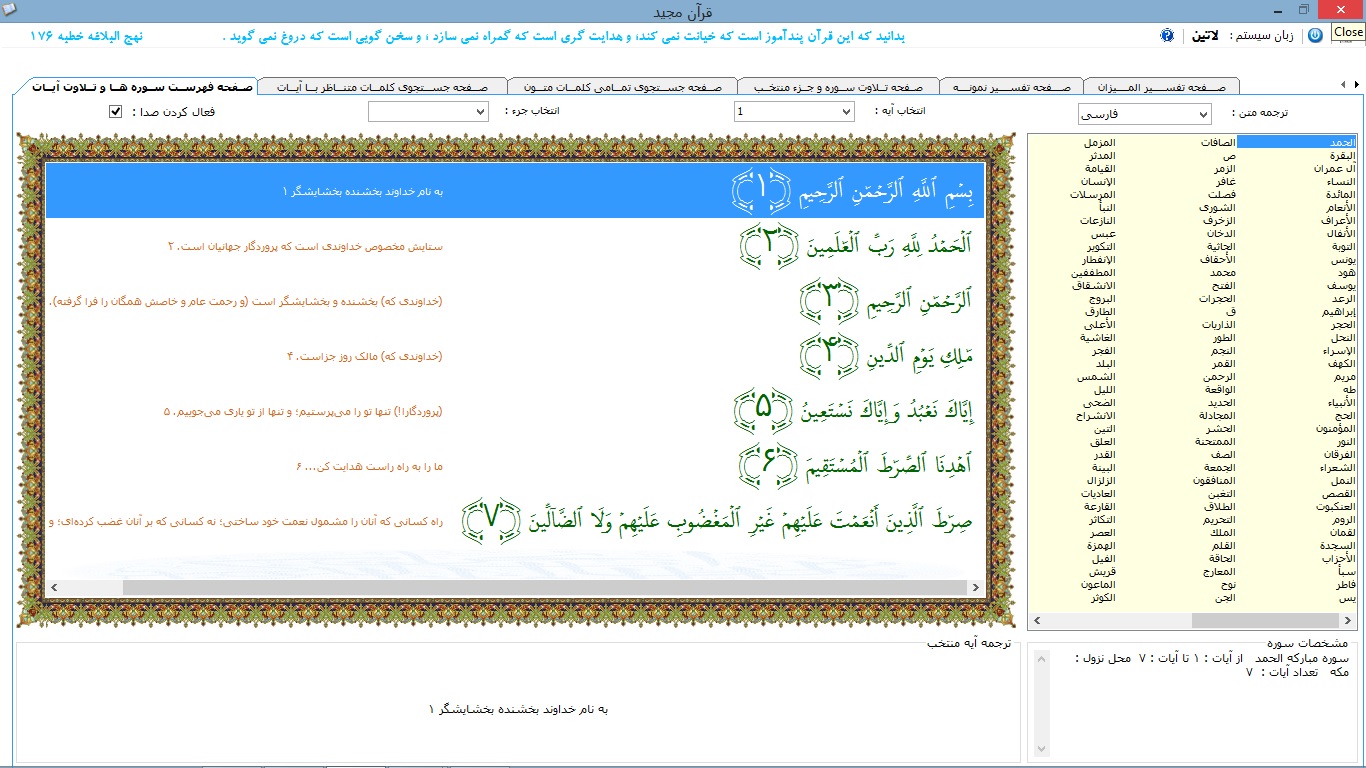Select surah مريم in the list

(1345, 377)
